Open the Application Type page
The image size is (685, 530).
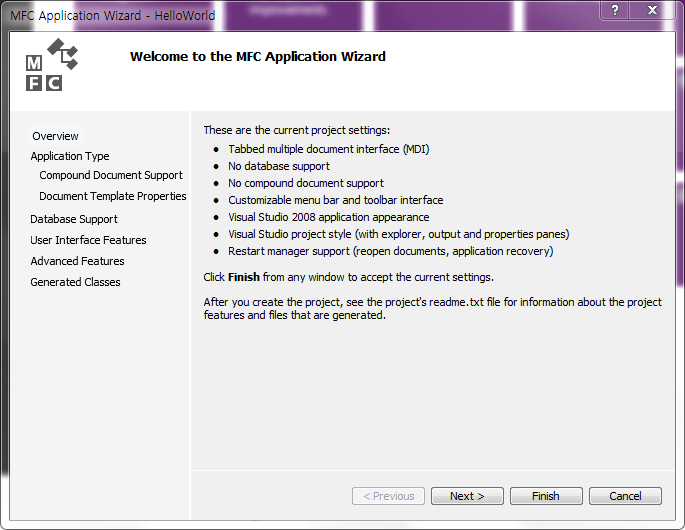point(70,156)
